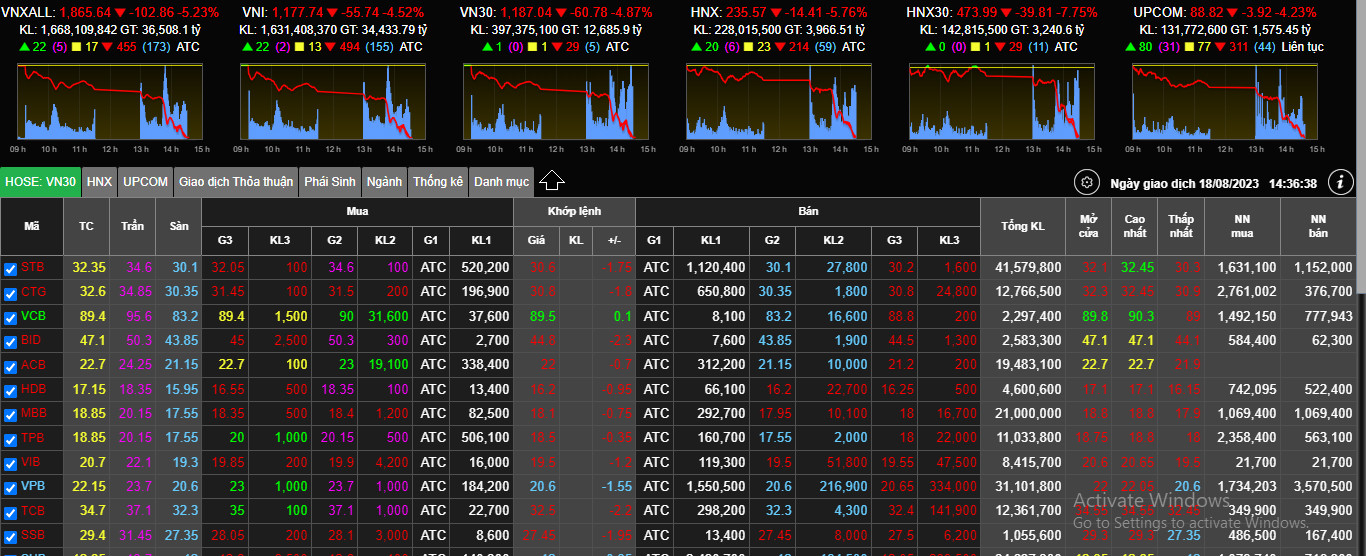The height and width of the screenshot is (556, 1366).
Task: Toggle the VCB row checkbox
Action: 10,317
